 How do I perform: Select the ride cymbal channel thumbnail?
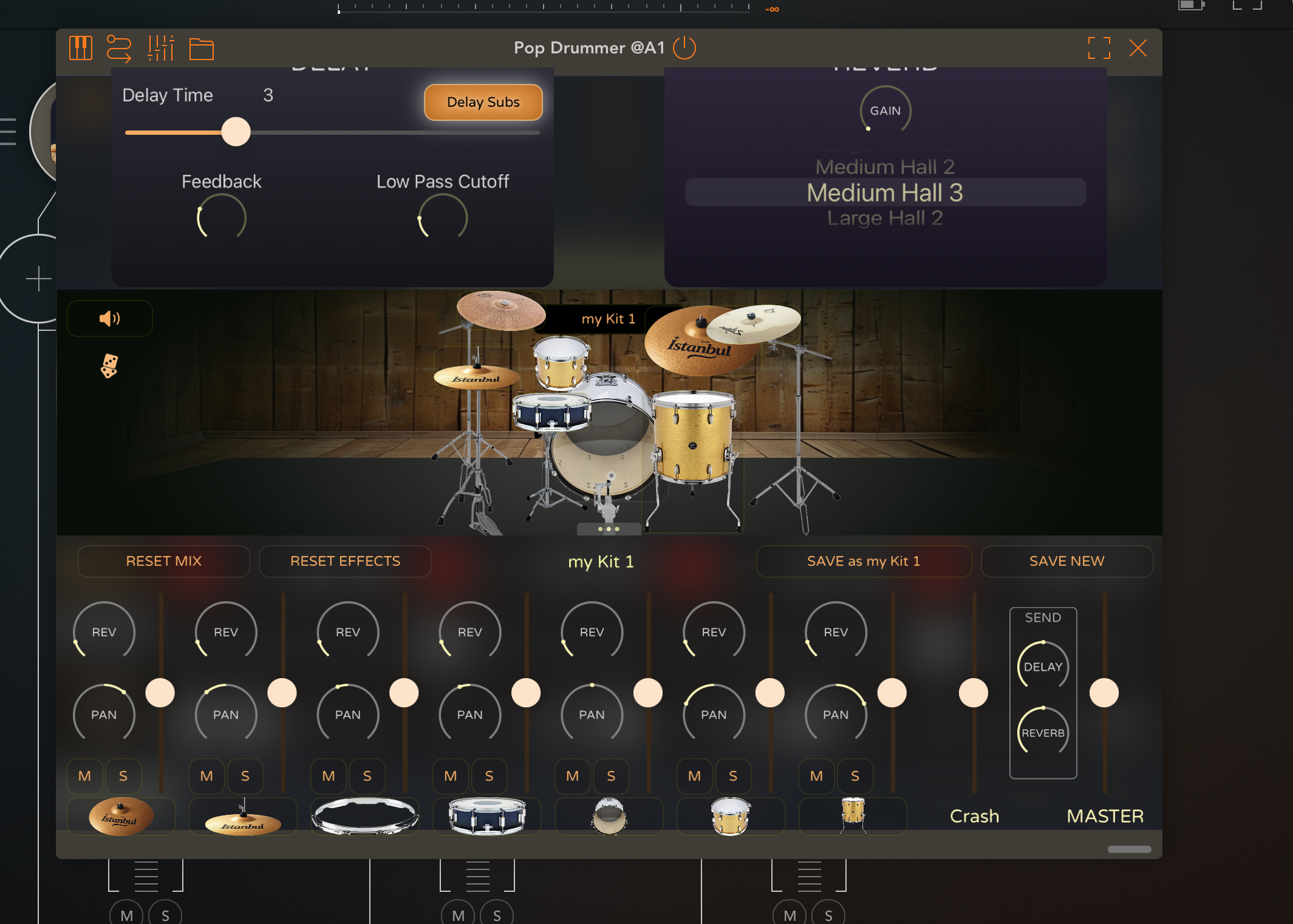click(121, 816)
